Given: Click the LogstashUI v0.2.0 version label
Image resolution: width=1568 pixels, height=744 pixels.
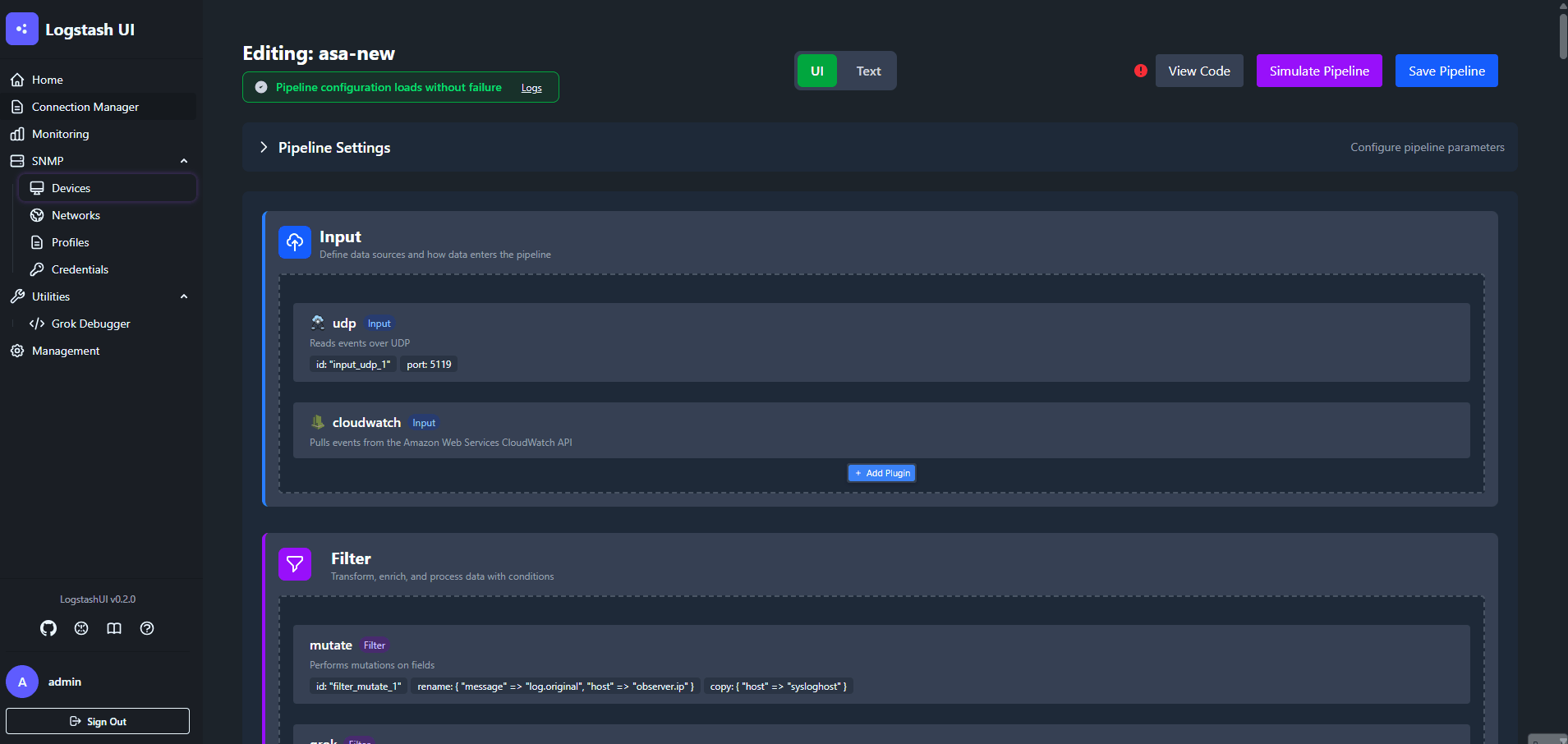Looking at the screenshot, I should (98, 599).
